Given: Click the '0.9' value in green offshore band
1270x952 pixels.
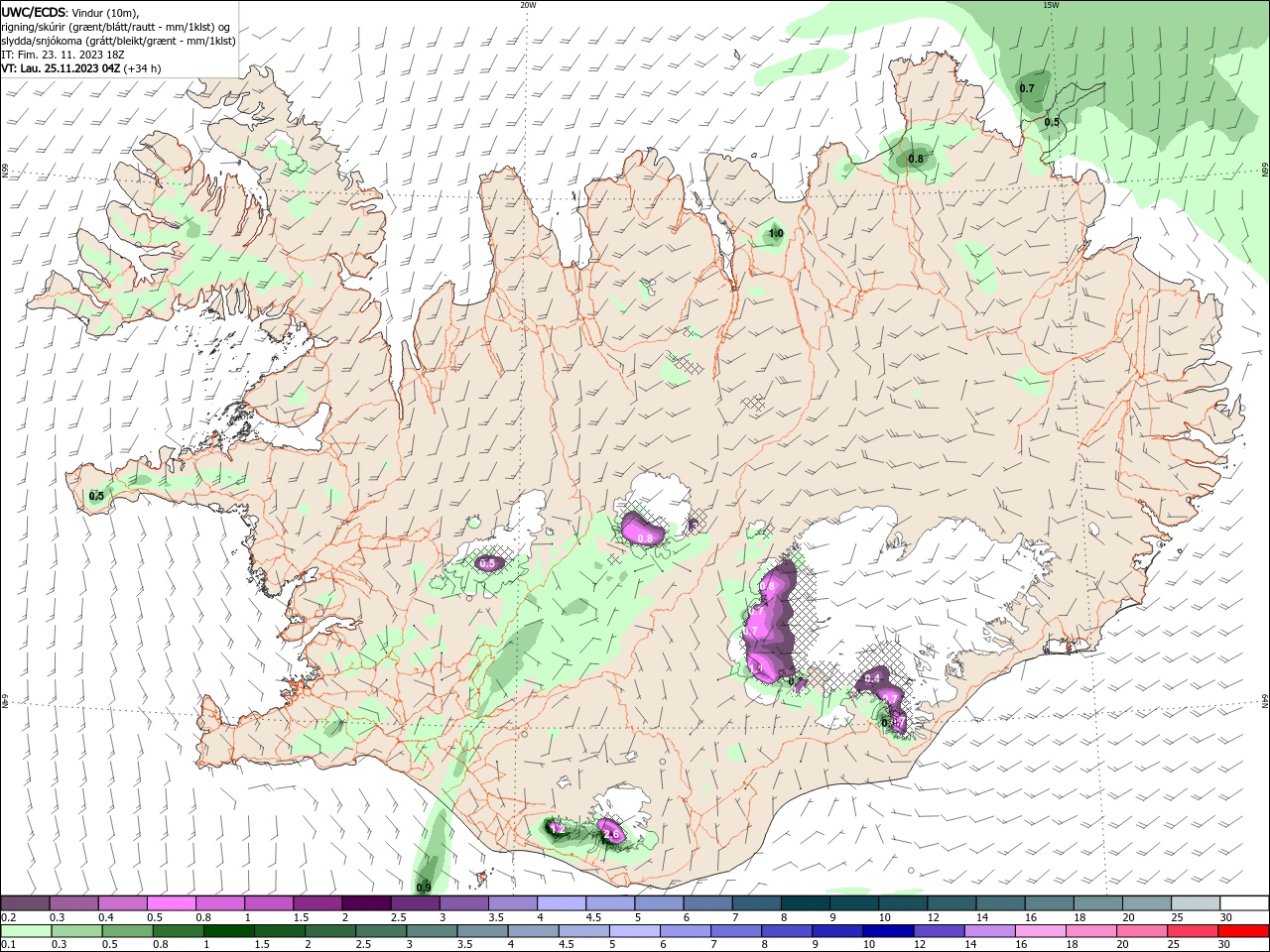Looking at the screenshot, I should click(424, 887).
